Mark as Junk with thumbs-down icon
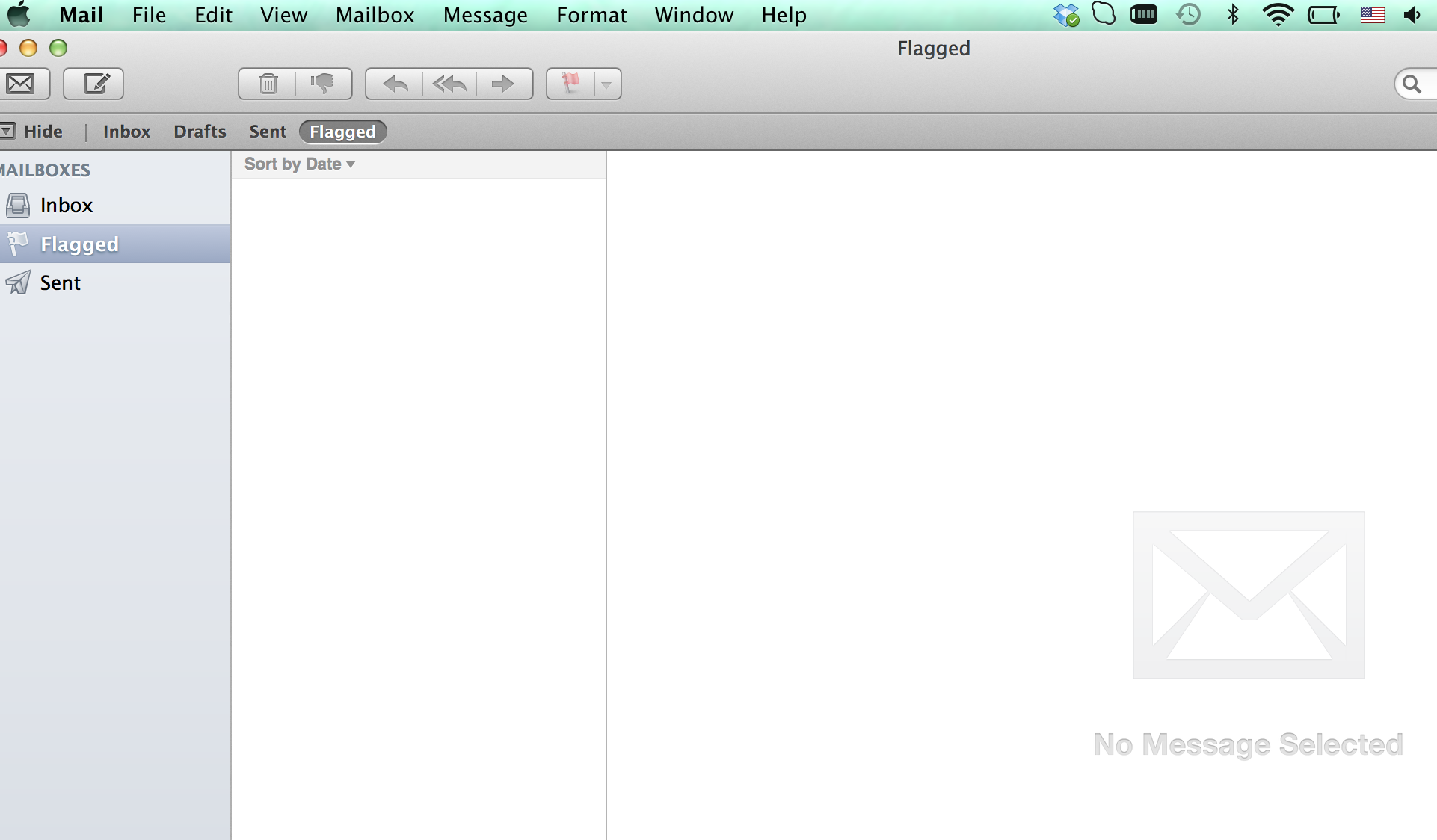 (323, 84)
